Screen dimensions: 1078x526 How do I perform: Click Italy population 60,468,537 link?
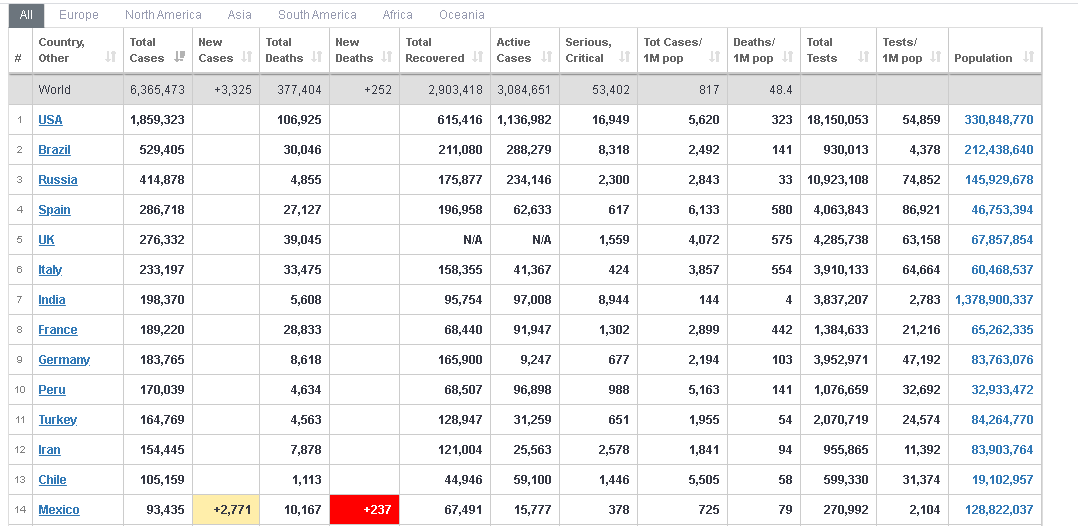[1002, 270]
